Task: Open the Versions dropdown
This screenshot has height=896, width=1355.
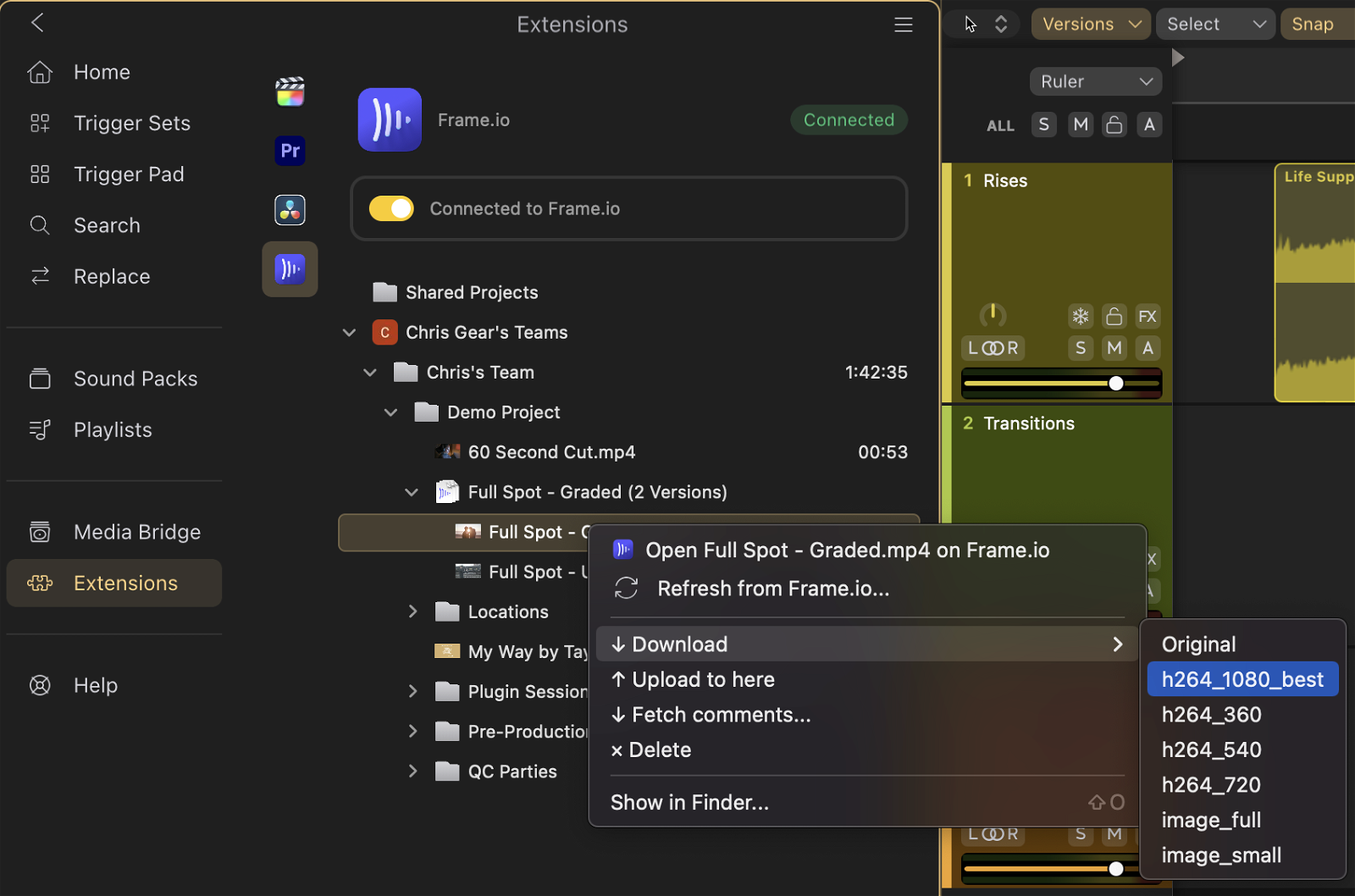Action: click(1091, 25)
